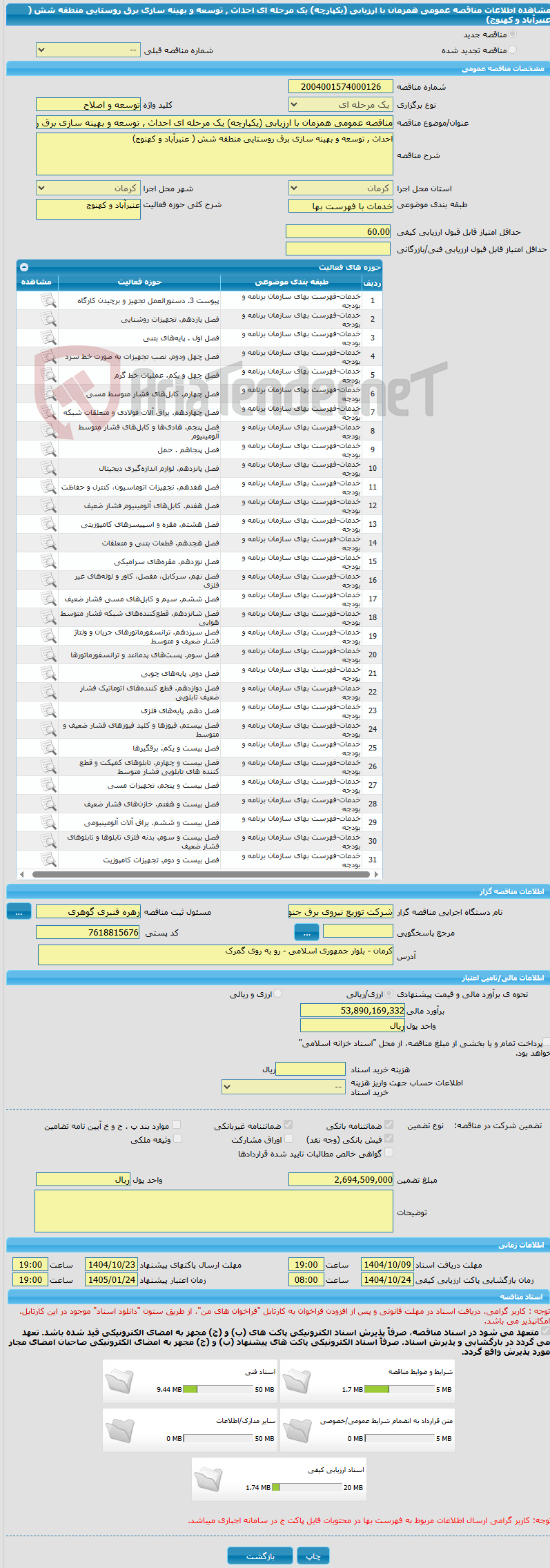Click ellipsis button beside مسئول ثبت مناقصه

19,912
